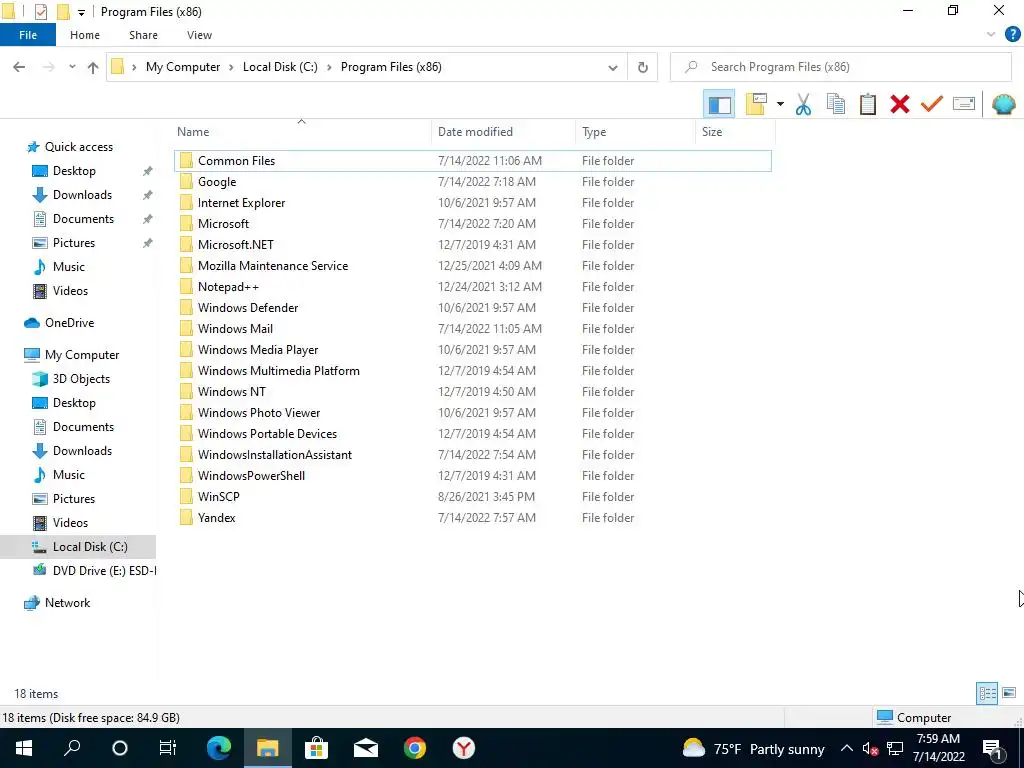Click the red X Delete icon

point(900,104)
